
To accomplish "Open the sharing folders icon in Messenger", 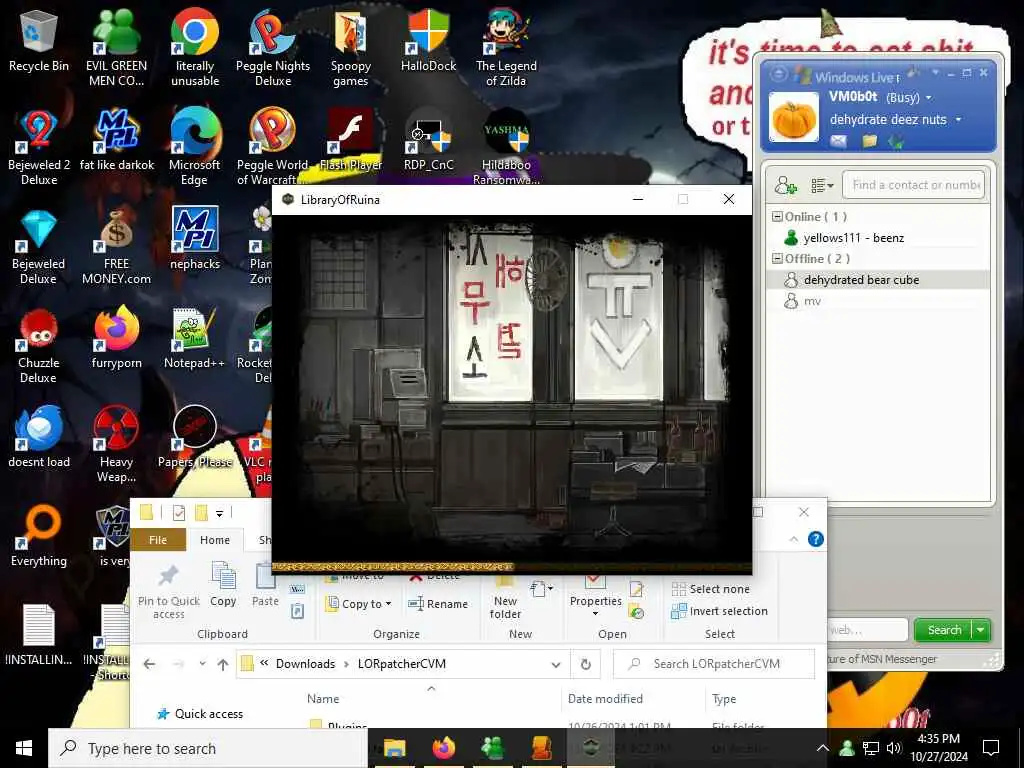I will point(869,140).
